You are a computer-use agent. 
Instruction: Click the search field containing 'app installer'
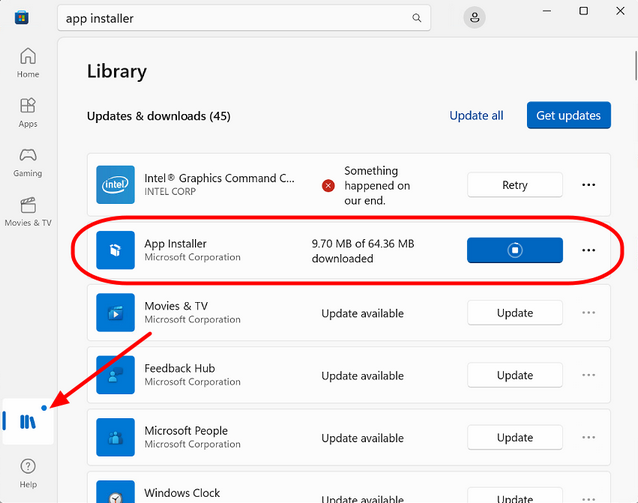coord(244,18)
